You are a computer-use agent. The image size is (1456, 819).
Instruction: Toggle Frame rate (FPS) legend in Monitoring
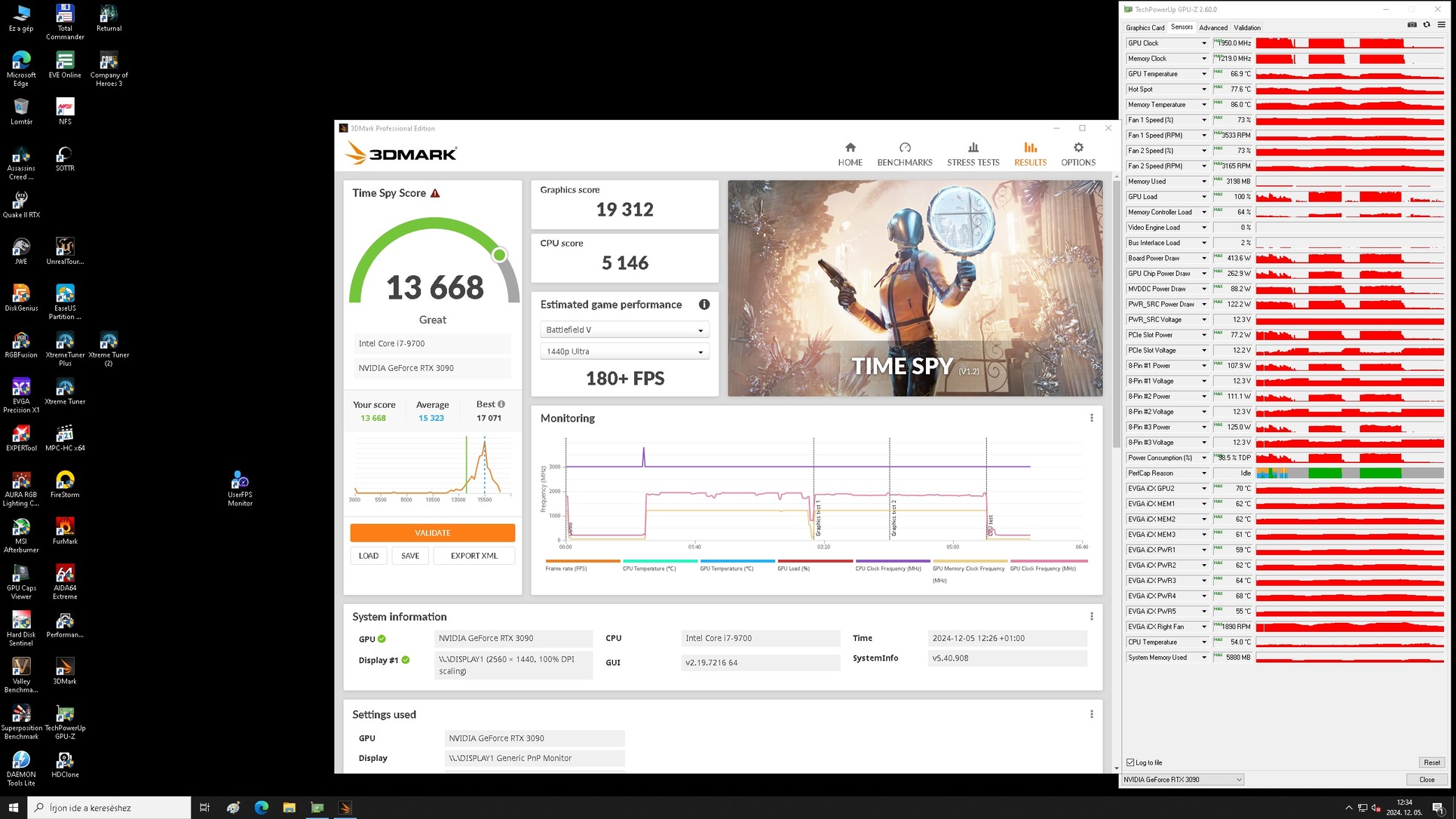pos(566,569)
